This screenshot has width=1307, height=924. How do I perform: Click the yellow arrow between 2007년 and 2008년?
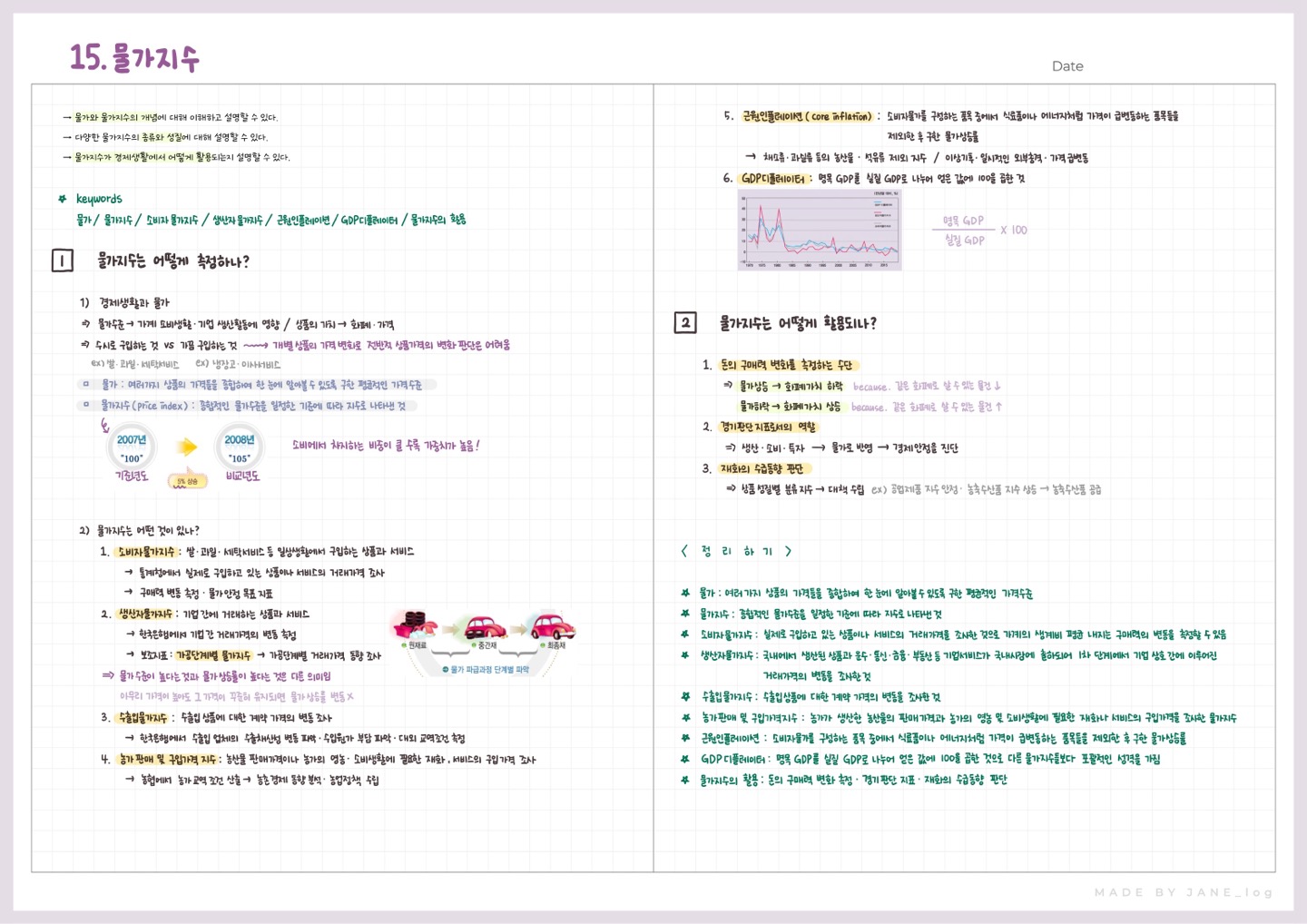(x=186, y=446)
